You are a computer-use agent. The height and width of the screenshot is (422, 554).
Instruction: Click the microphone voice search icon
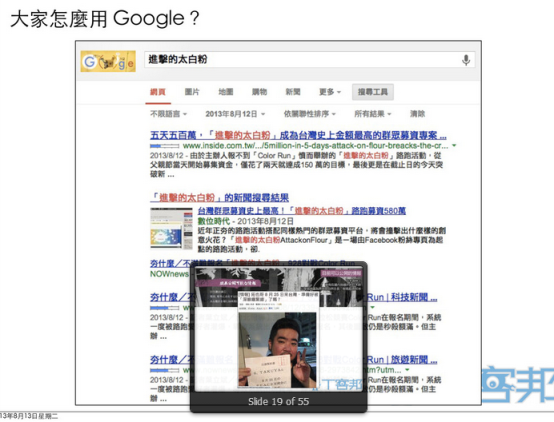pyautogui.click(x=466, y=60)
